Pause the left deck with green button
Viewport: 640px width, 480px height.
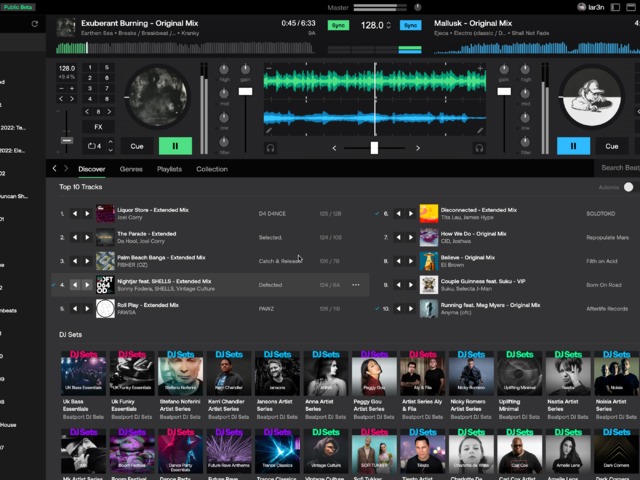pos(175,146)
